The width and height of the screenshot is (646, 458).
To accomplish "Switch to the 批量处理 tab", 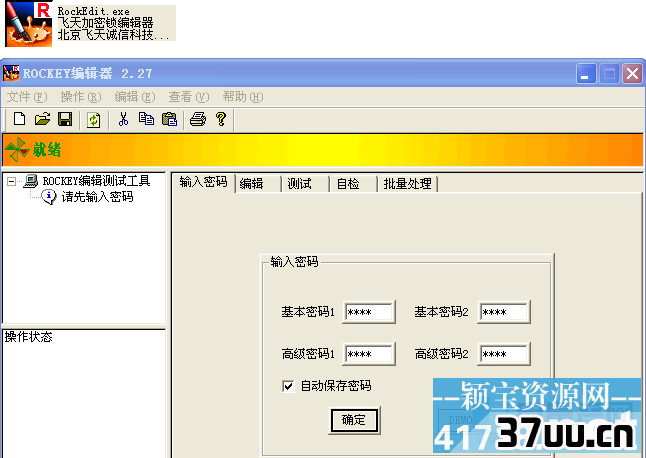I will point(407,184).
